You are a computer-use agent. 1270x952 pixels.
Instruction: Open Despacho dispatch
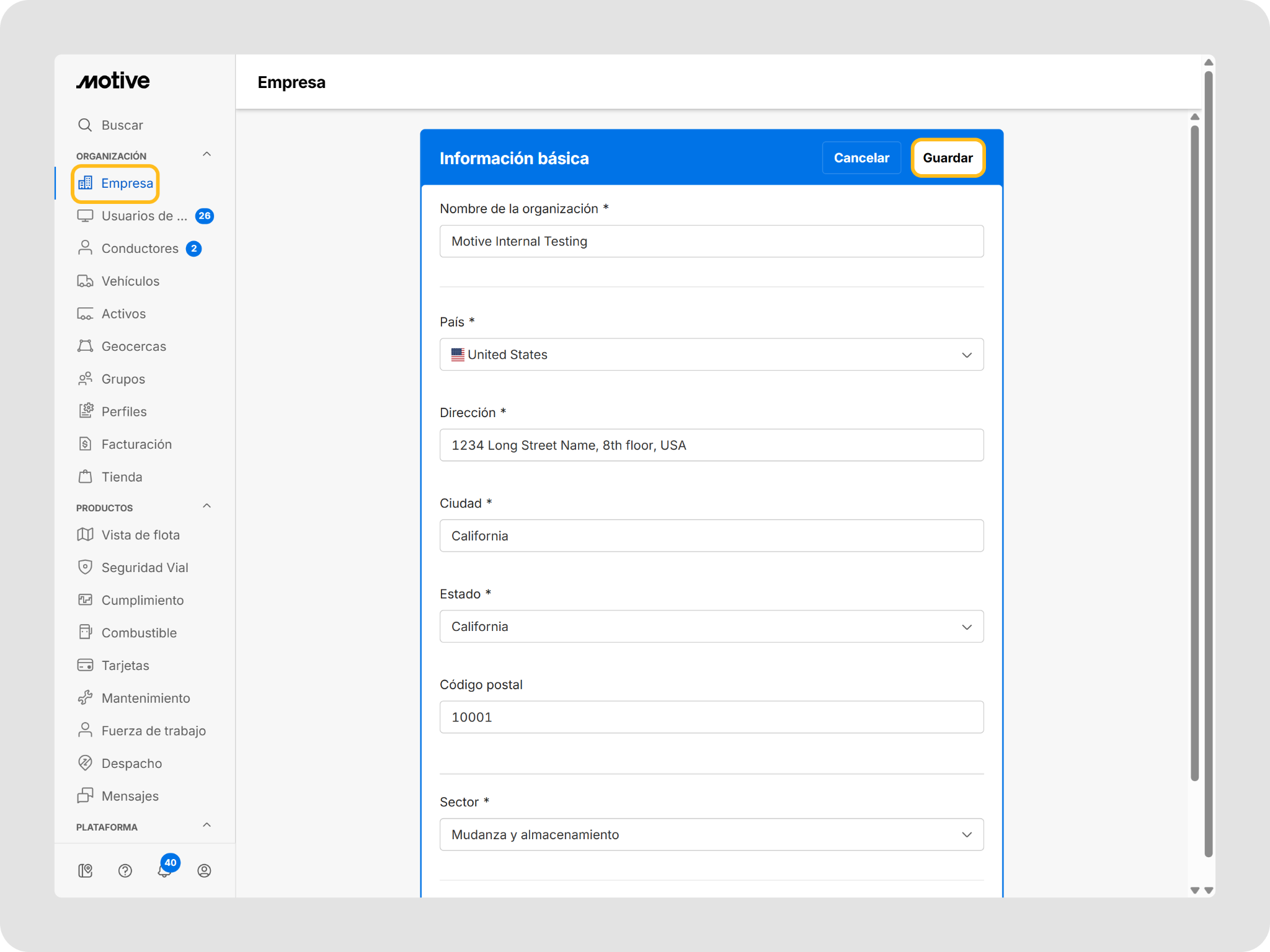point(120,764)
